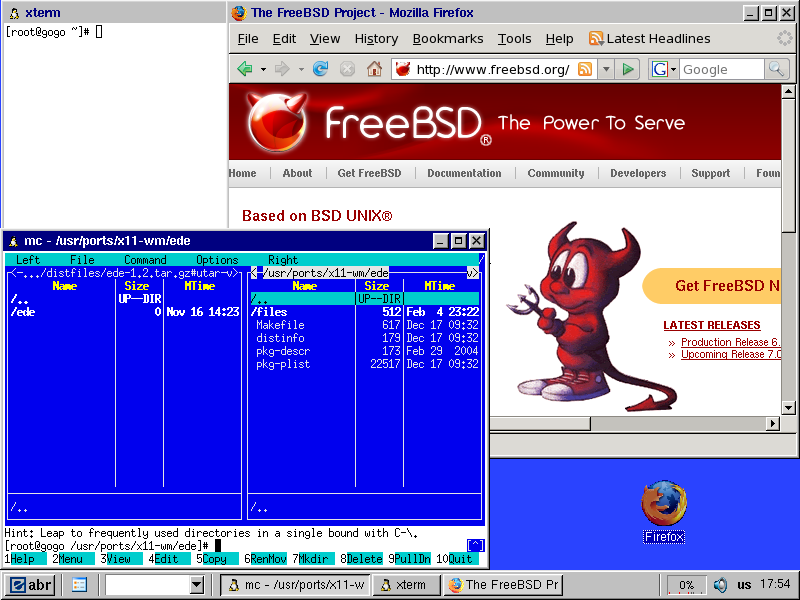Open the Firefox Help menu
This screenshot has height=600, width=800.
559,39
